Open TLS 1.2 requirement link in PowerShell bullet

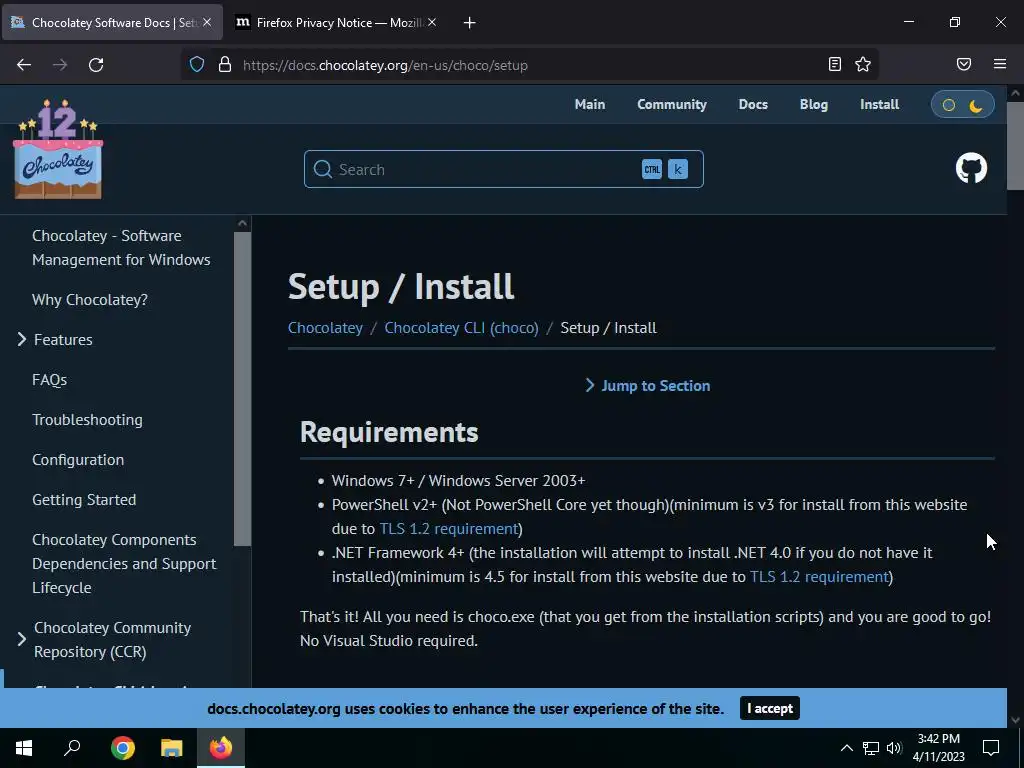449,528
